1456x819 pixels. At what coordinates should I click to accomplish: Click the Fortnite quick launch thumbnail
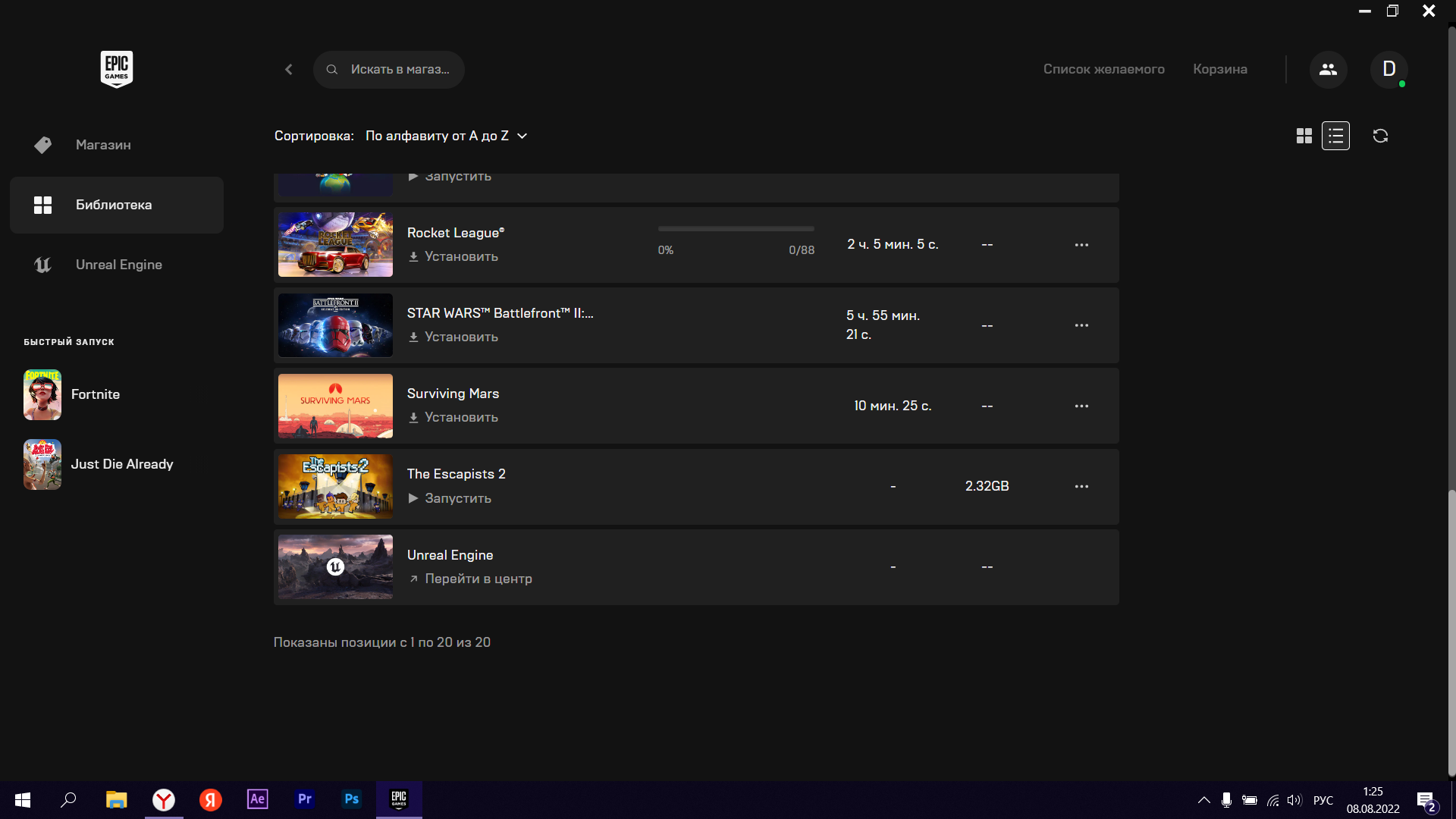pyautogui.click(x=42, y=394)
